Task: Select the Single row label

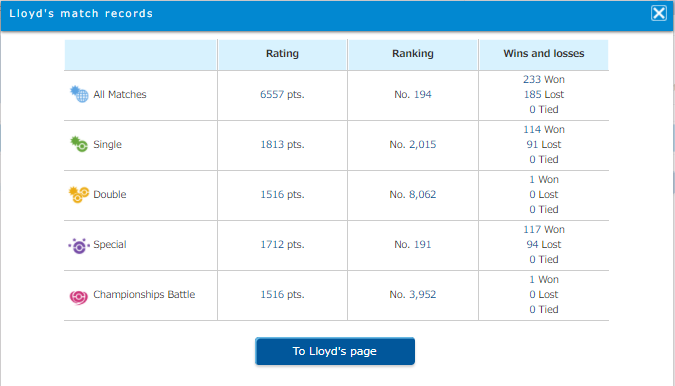Action: 107,145
